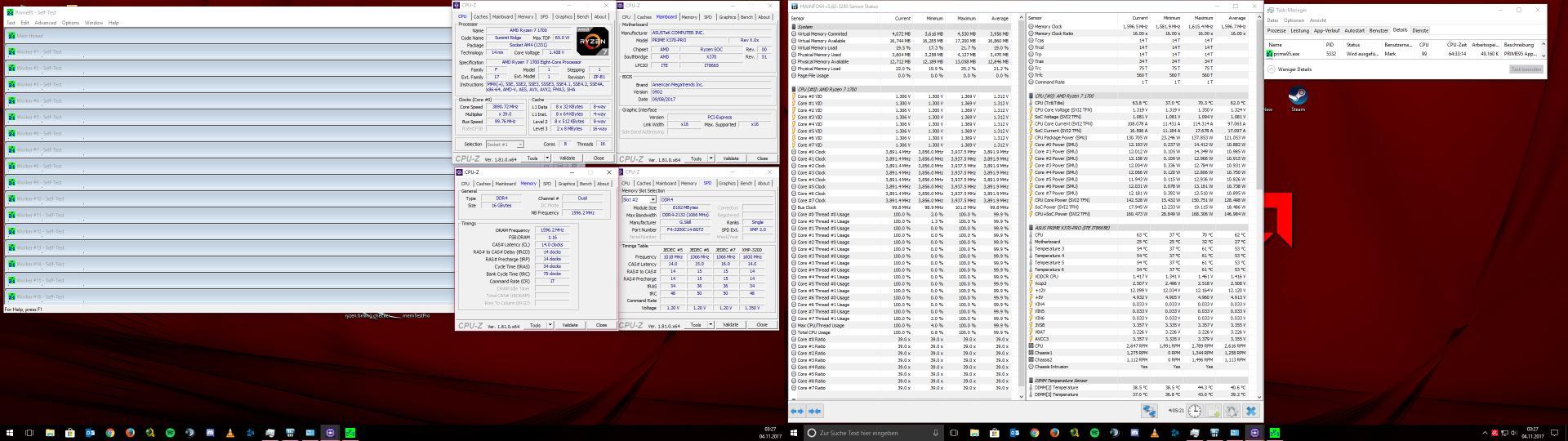This screenshot has width=1568, height=441.
Task: Click Validate in CPU-Z SPD window
Action: pyautogui.click(x=731, y=324)
